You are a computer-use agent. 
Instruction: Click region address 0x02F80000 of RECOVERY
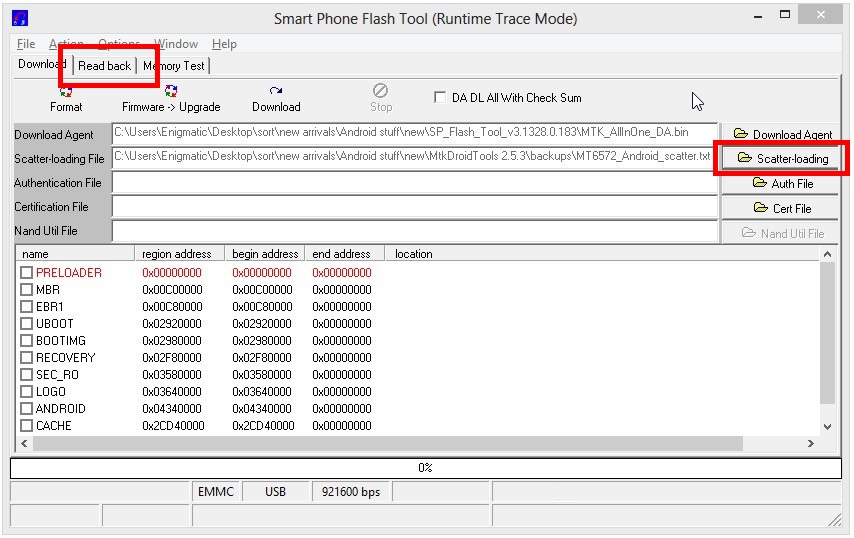click(x=172, y=358)
